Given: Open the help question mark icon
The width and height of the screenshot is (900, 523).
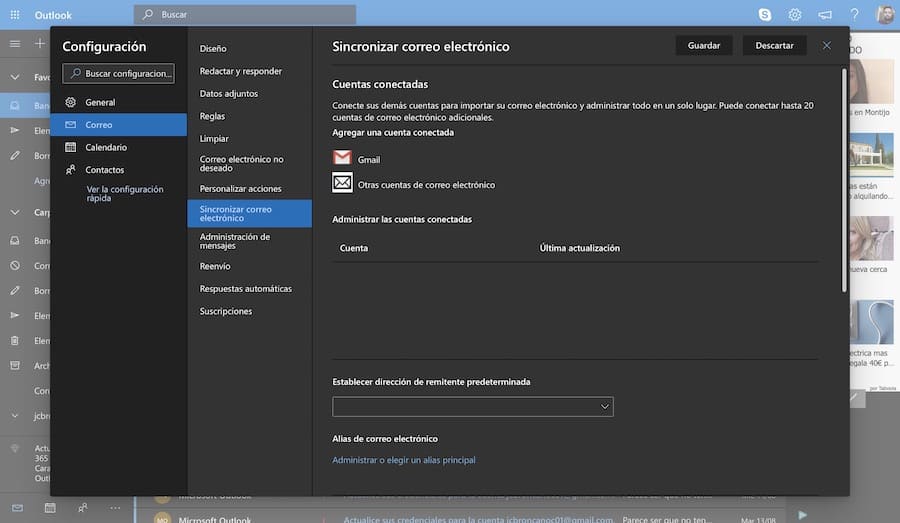Looking at the screenshot, I should tap(854, 14).
